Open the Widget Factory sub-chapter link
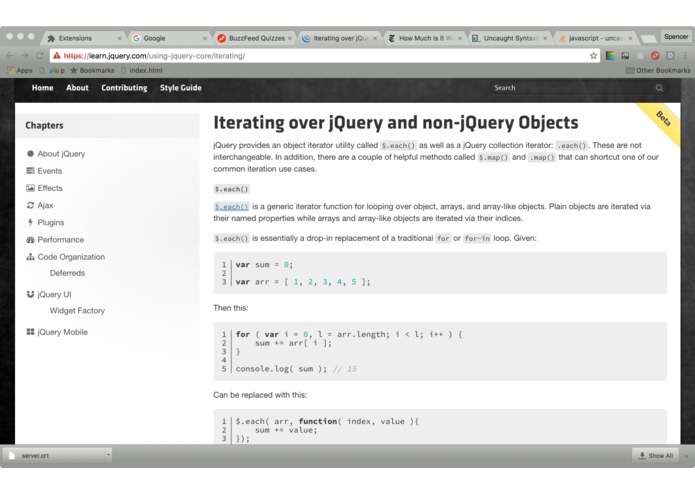Viewport: 695px width, 494px height. 77,311
